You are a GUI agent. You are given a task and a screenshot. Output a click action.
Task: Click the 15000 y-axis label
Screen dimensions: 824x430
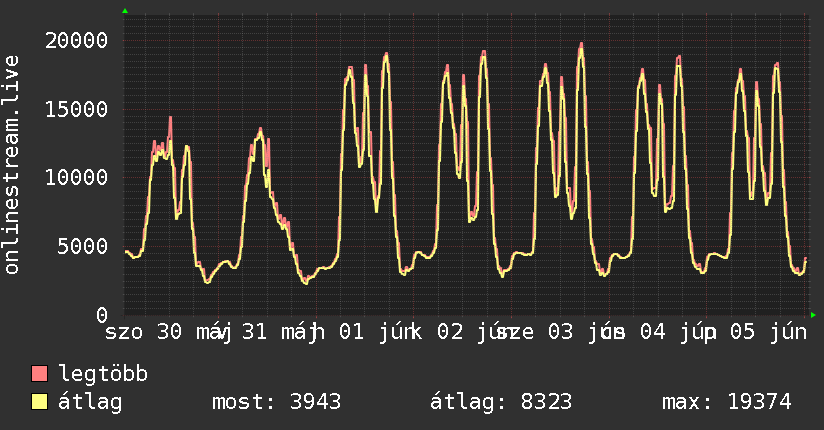tap(76, 109)
